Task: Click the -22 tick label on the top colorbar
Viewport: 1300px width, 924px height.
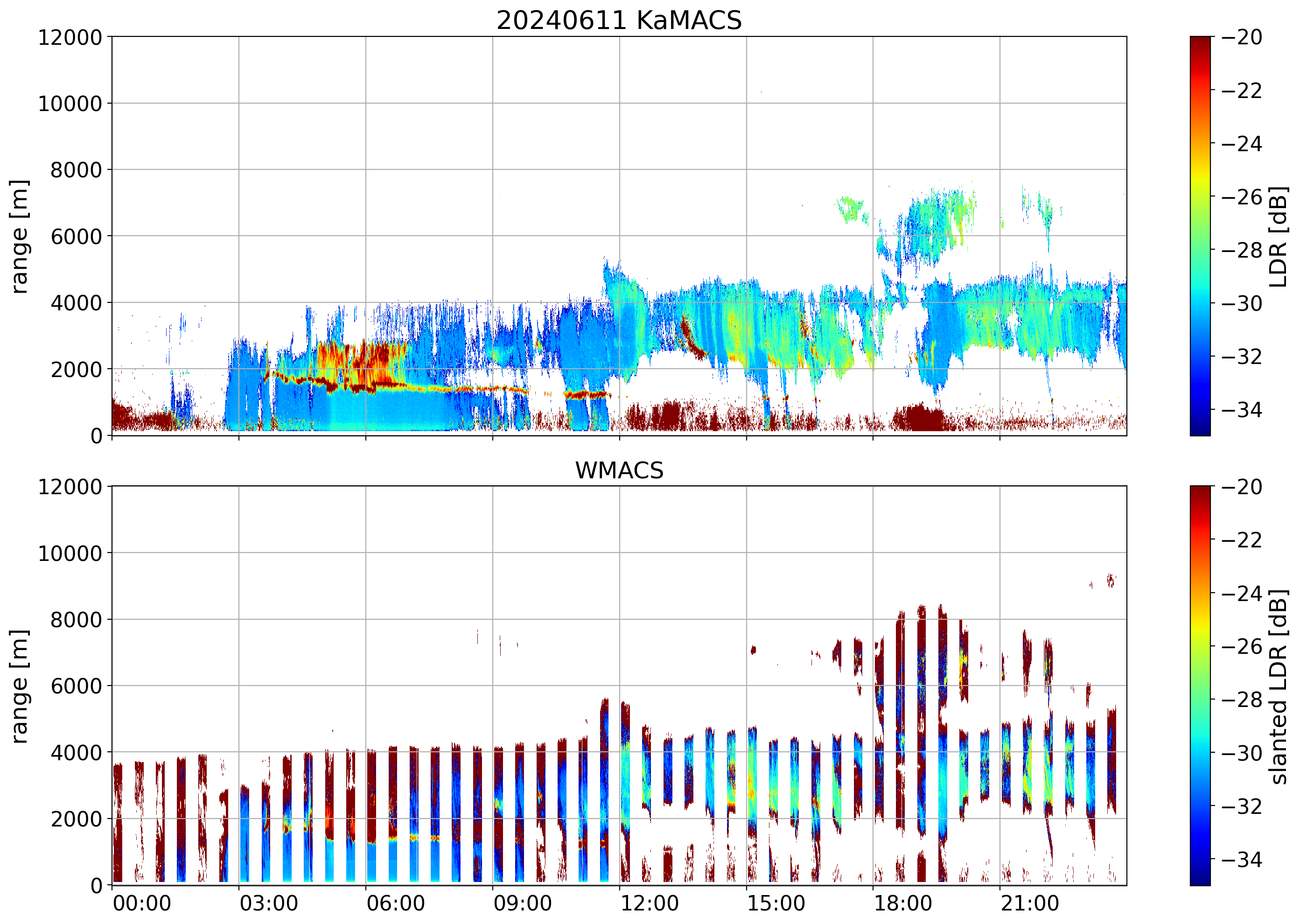Action: coord(1241,91)
